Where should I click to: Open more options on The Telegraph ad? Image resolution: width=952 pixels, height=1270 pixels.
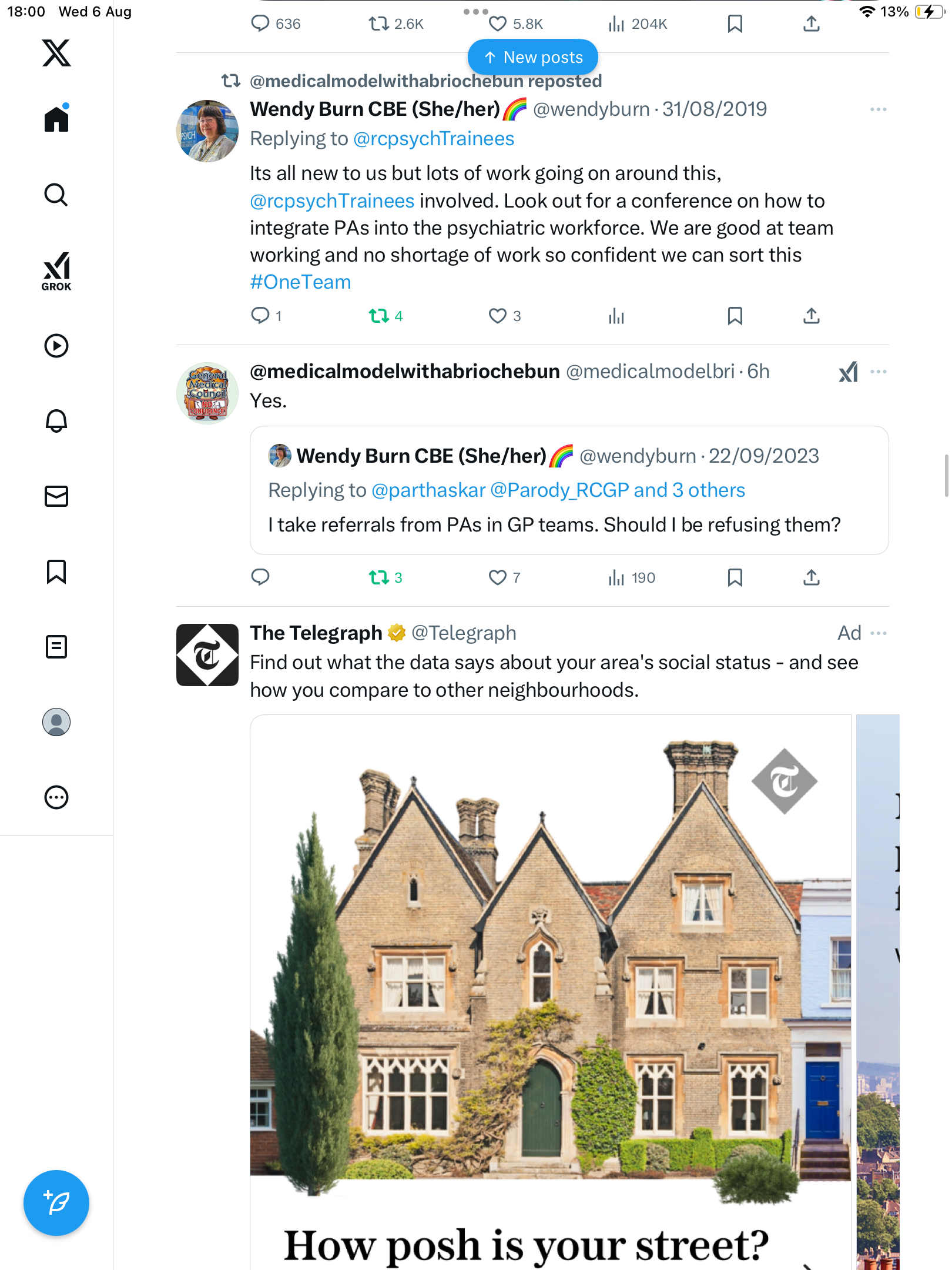point(879,633)
